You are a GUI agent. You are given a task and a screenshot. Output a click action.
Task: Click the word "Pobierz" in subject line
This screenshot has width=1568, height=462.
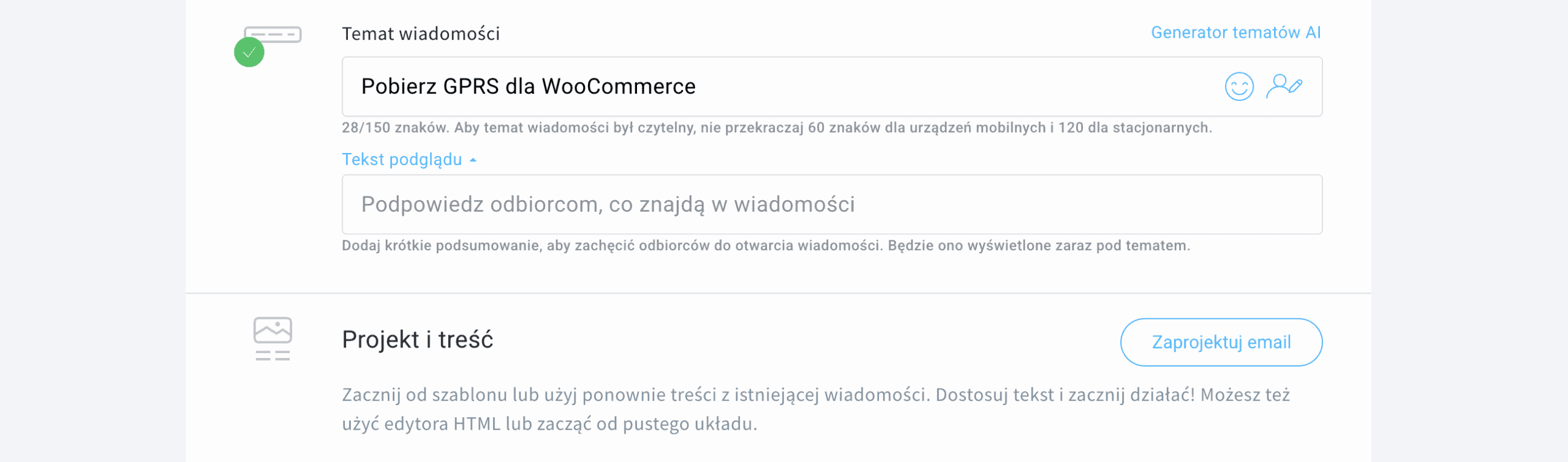(399, 87)
